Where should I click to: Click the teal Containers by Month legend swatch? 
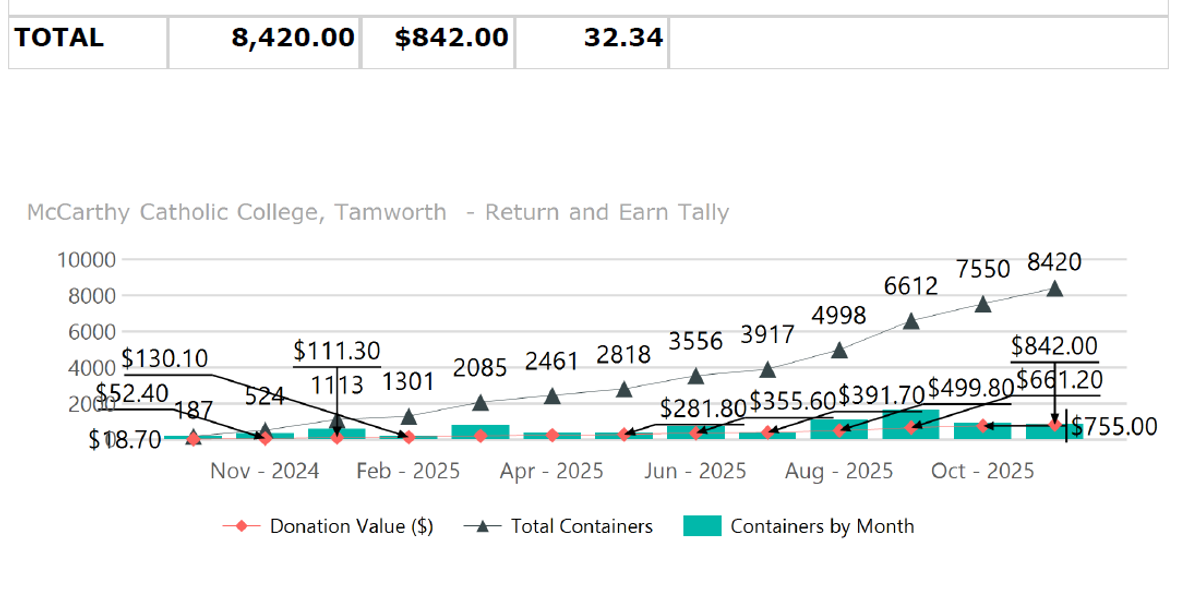[x=702, y=526]
